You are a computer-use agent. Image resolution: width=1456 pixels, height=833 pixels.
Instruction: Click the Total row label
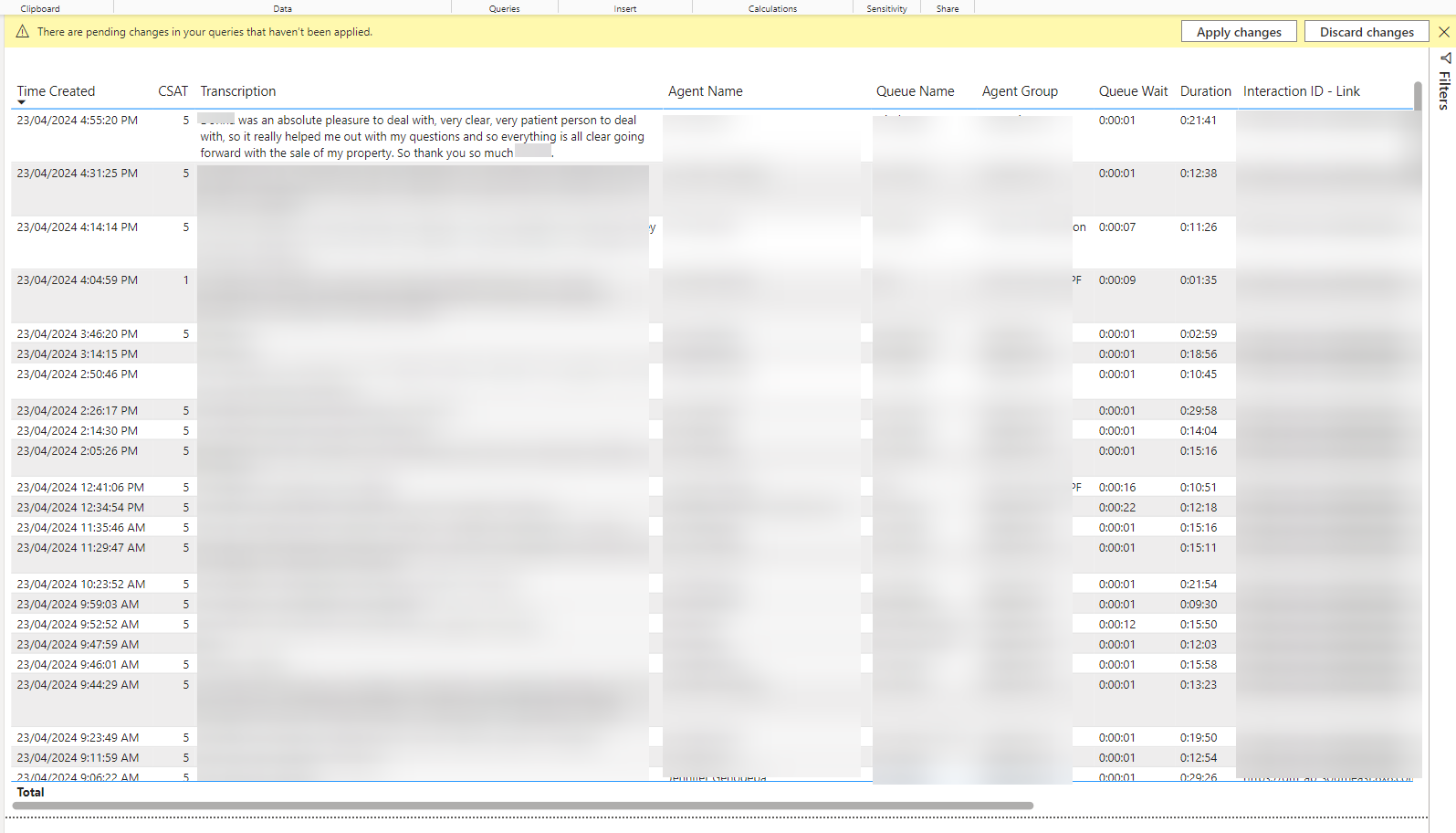coord(30,793)
